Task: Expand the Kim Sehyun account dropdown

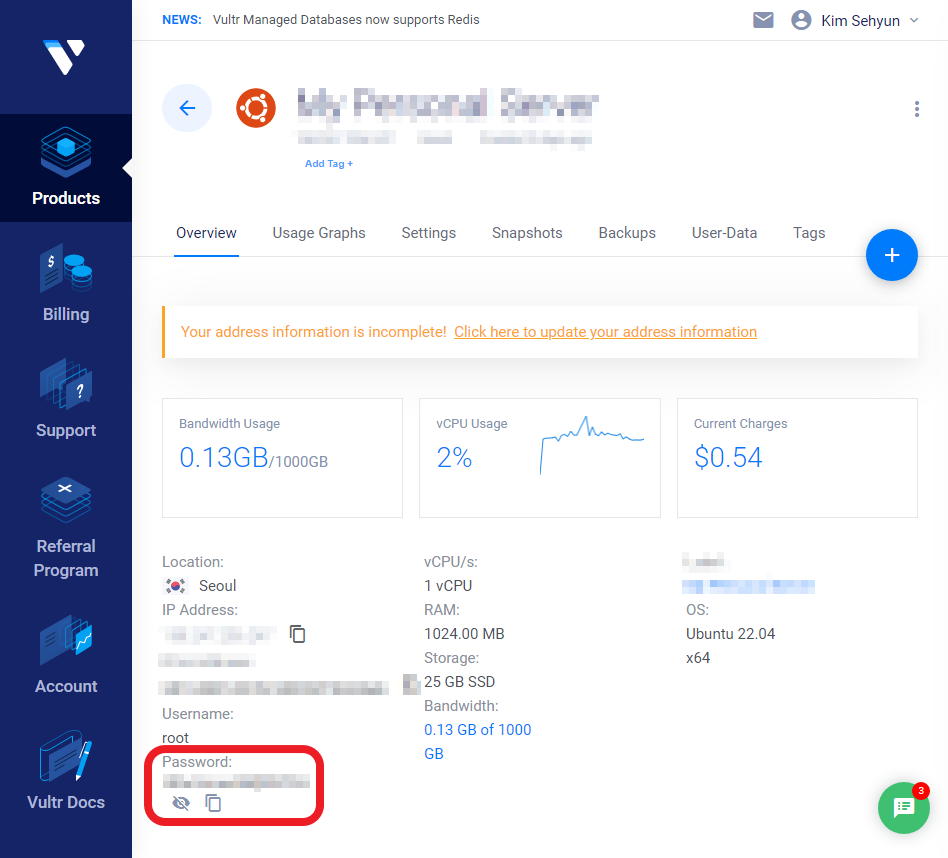Action: pos(914,20)
